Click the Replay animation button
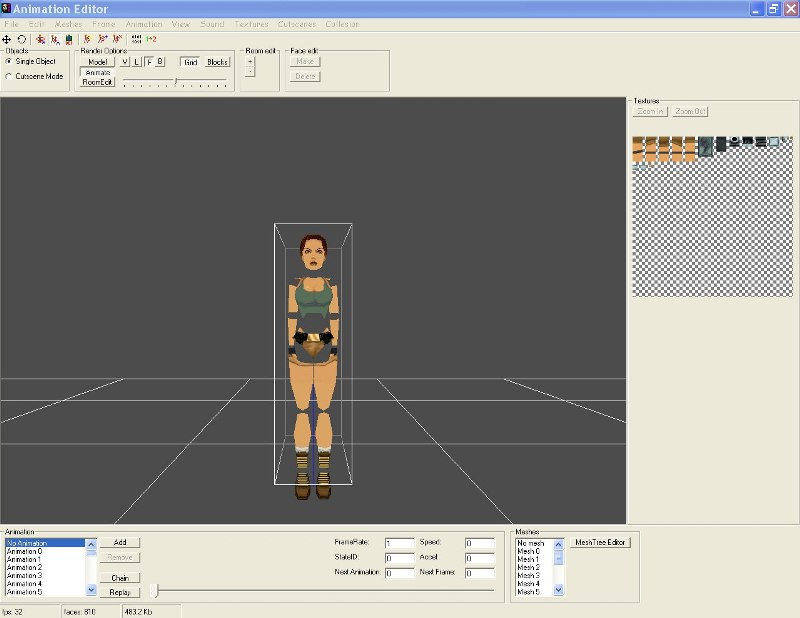 click(x=120, y=592)
